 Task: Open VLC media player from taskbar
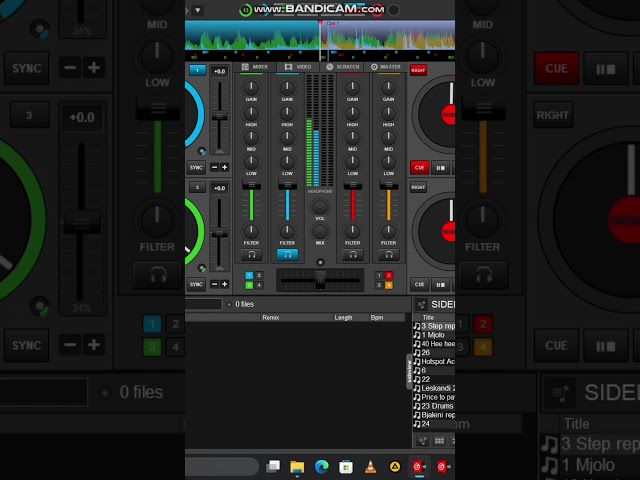pyautogui.click(x=371, y=467)
